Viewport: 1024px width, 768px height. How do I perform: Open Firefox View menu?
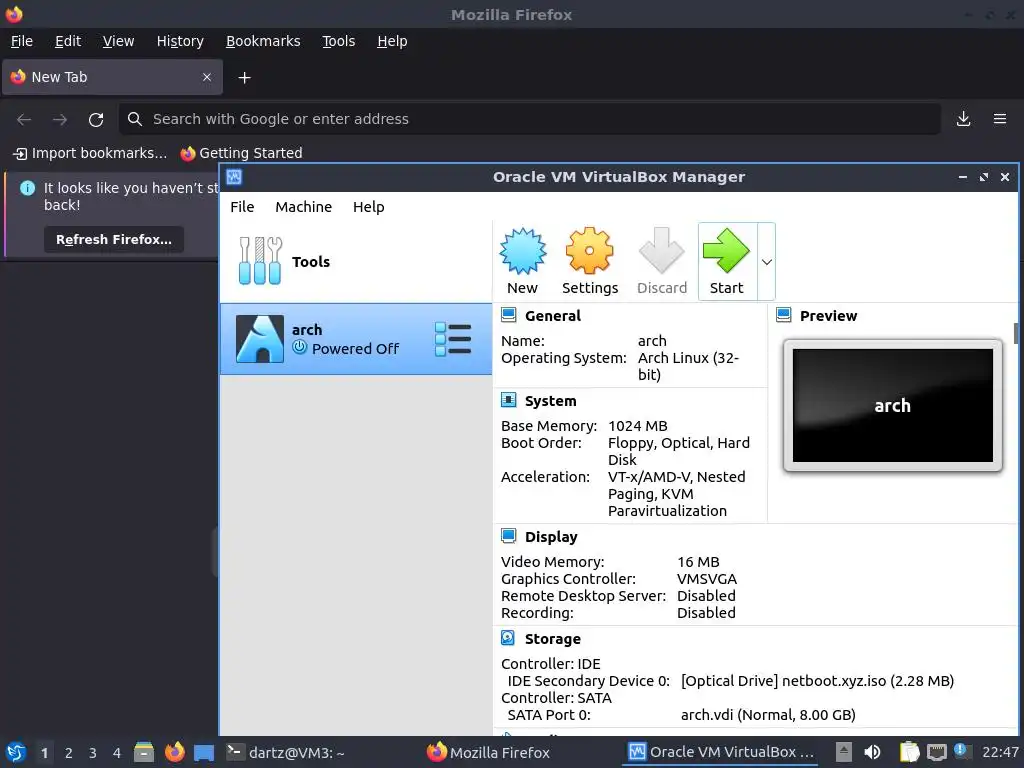(x=118, y=41)
